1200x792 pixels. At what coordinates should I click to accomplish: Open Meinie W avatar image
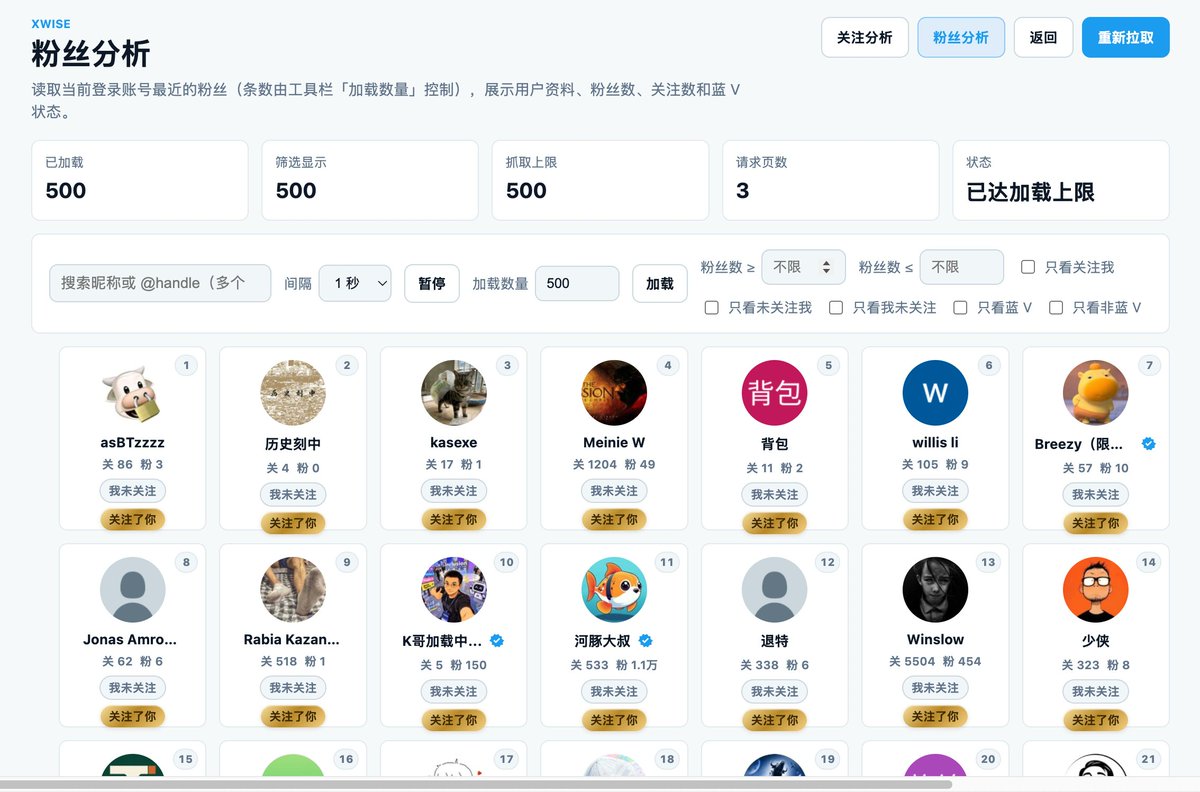click(614, 393)
